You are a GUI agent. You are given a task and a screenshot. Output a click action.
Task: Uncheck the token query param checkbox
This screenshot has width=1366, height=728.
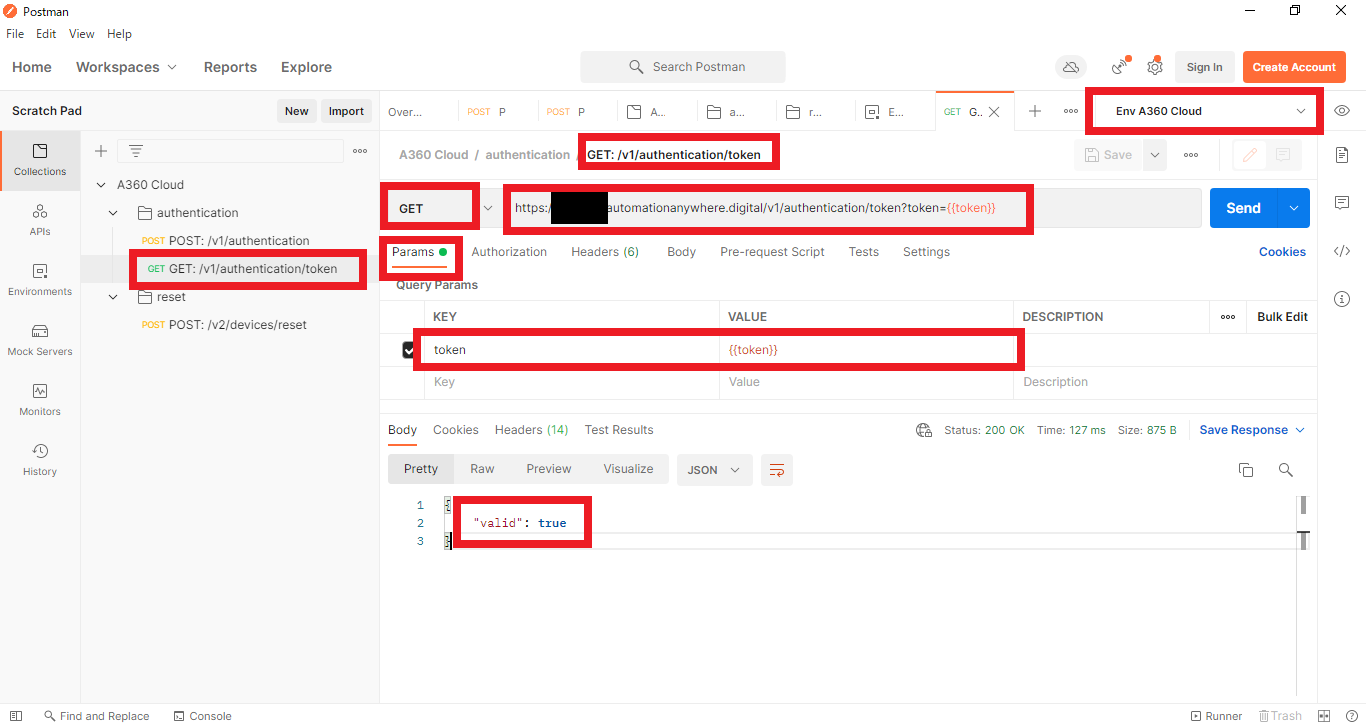(x=408, y=350)
